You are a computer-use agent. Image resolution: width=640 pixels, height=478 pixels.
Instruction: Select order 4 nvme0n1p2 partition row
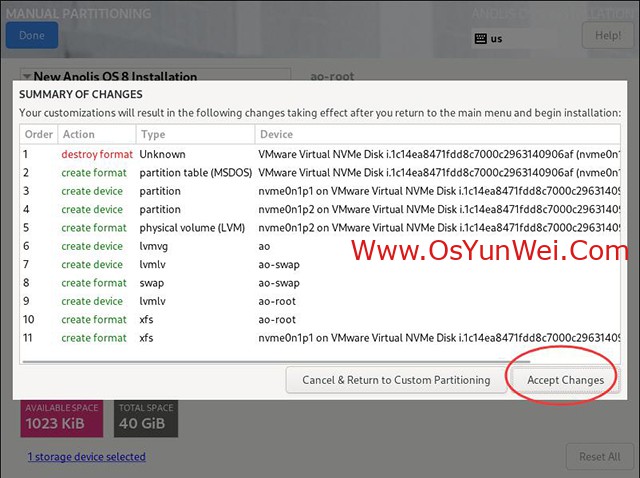tap(320, 209)
